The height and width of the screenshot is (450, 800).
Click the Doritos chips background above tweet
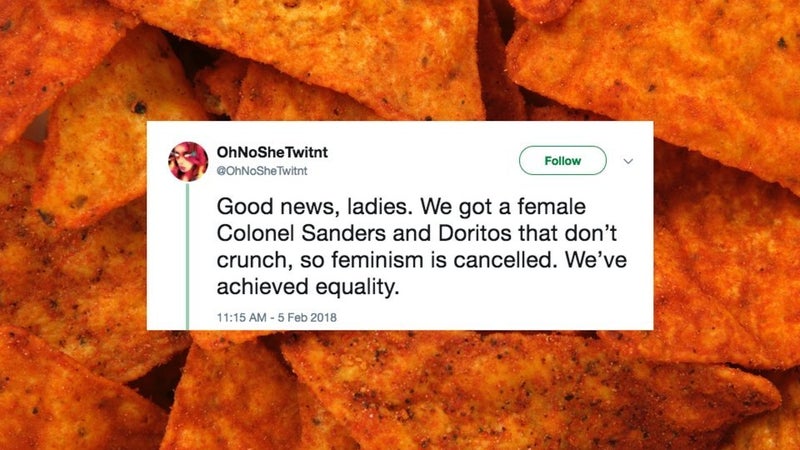(x=400, y=60)
